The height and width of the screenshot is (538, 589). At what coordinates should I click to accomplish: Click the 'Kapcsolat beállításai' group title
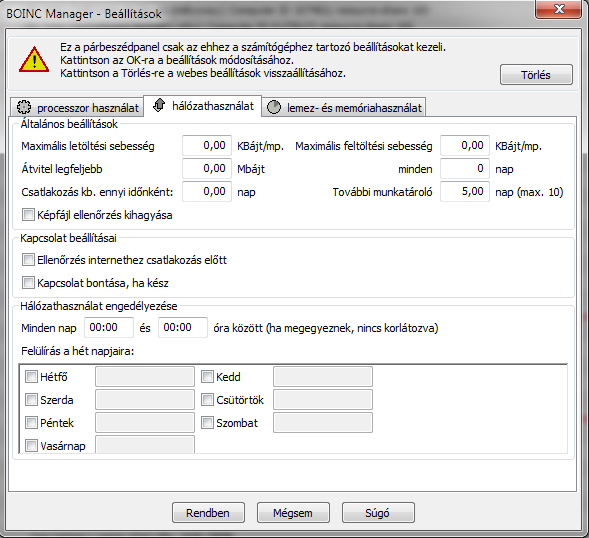[68, 238]
